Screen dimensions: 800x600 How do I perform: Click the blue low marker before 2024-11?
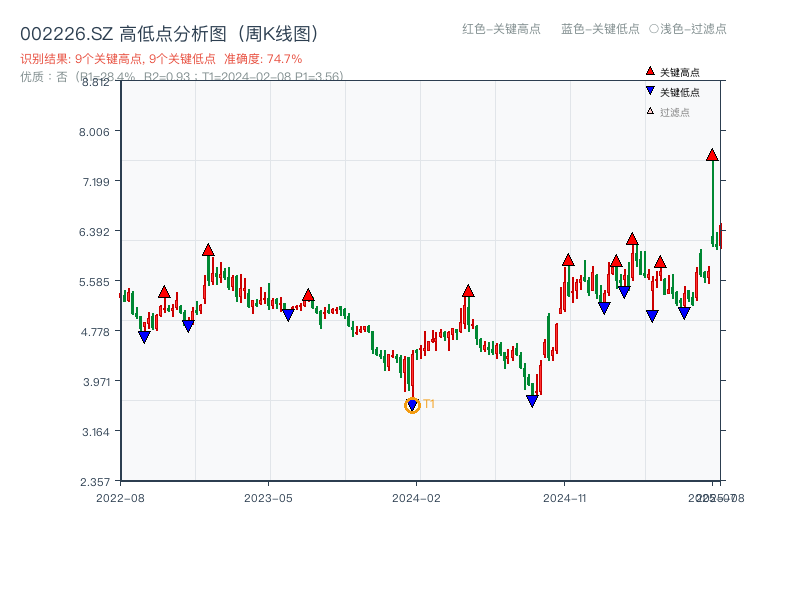[532, 401]
